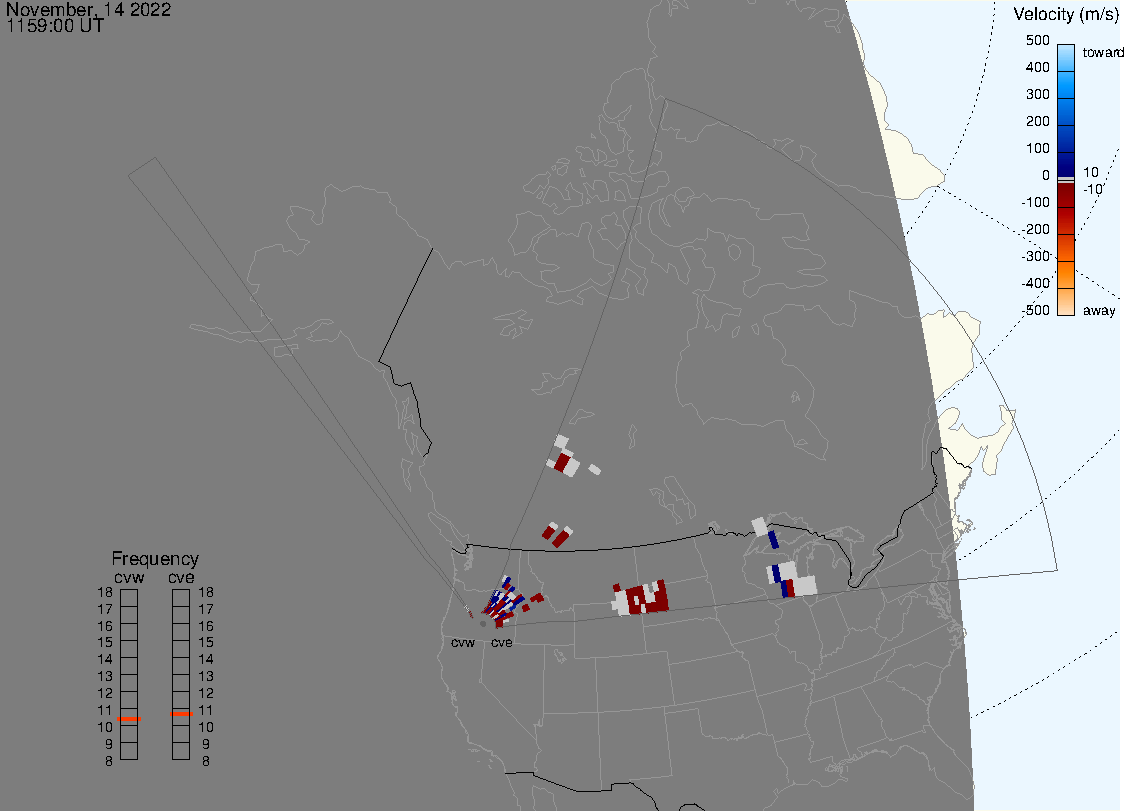Click the '-200' velocity scale label

[1035, 229]
